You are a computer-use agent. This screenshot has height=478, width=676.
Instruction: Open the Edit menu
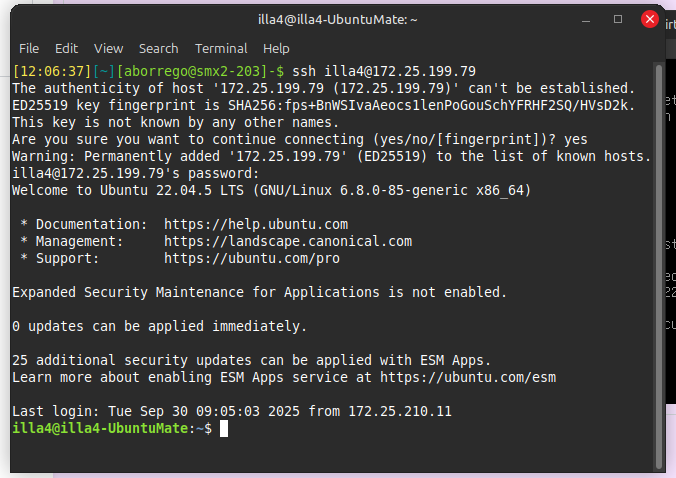pyautogui.click(x=66, y=48)
